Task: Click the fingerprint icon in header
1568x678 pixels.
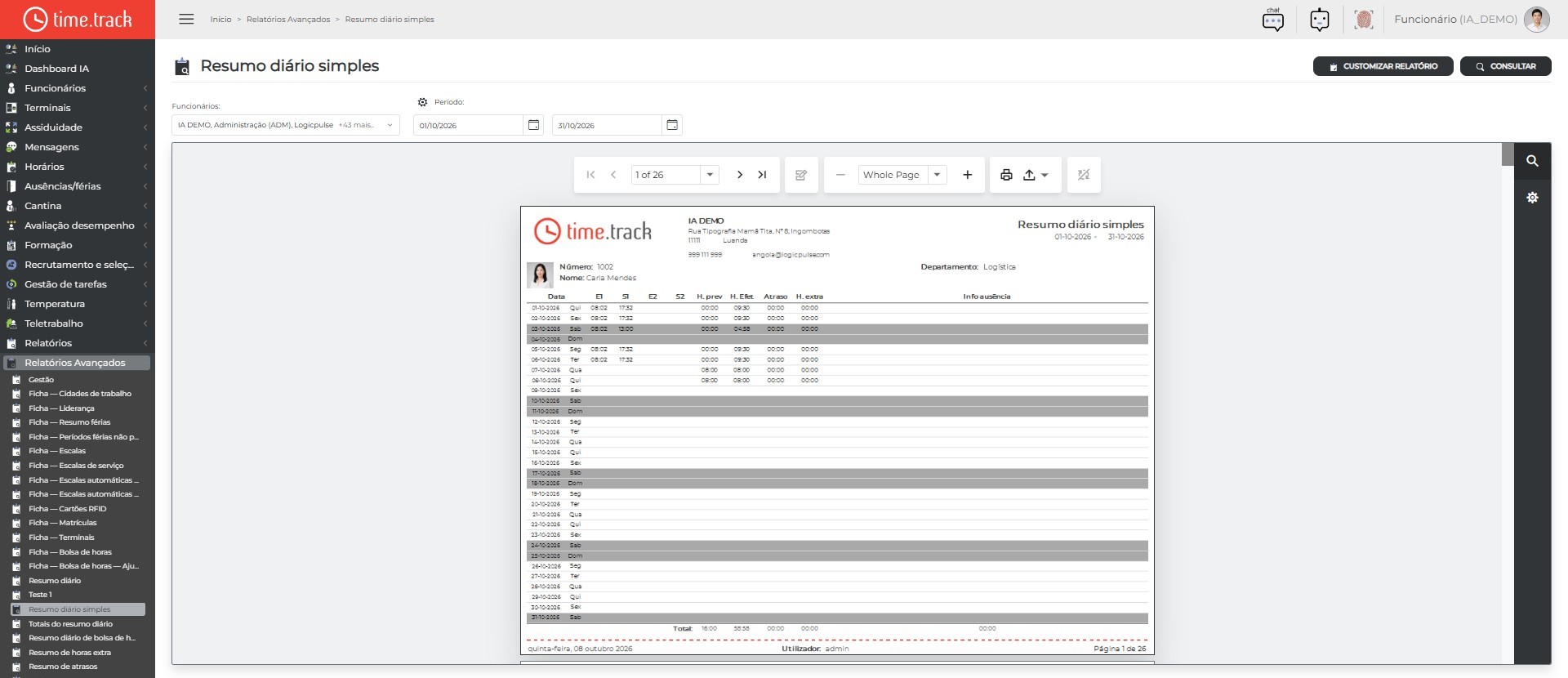Action: coord(1363,19)
